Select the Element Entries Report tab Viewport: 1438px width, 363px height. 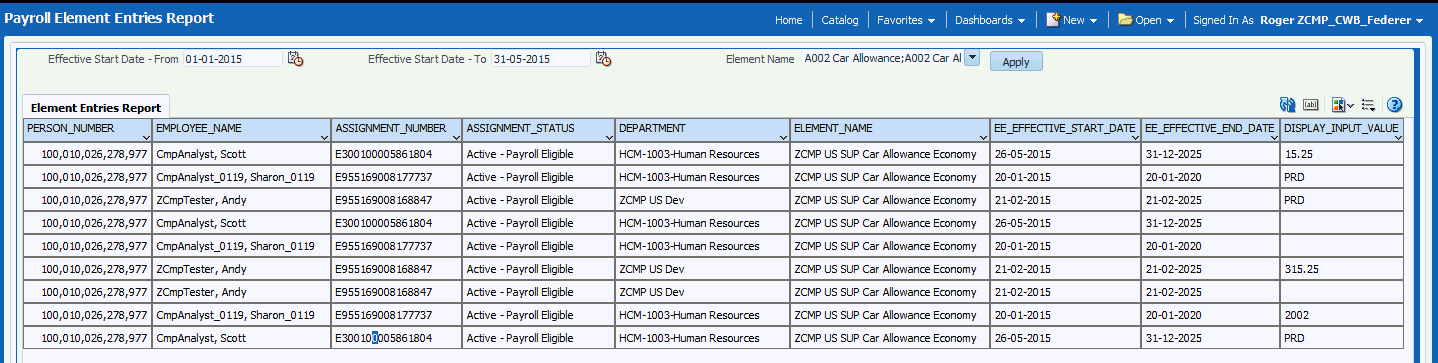(x=96, y=107)
